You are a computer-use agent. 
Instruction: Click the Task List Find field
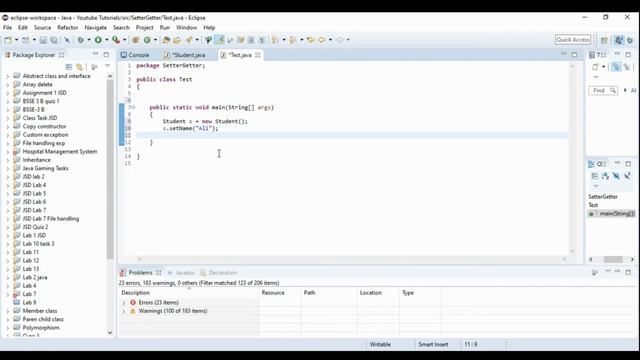click(603, 91)
